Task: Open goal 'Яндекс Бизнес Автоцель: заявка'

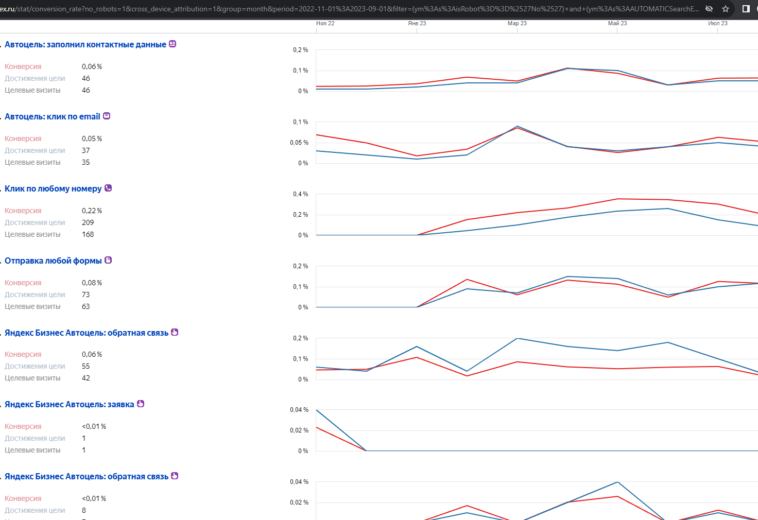Action: coord(69,404)
